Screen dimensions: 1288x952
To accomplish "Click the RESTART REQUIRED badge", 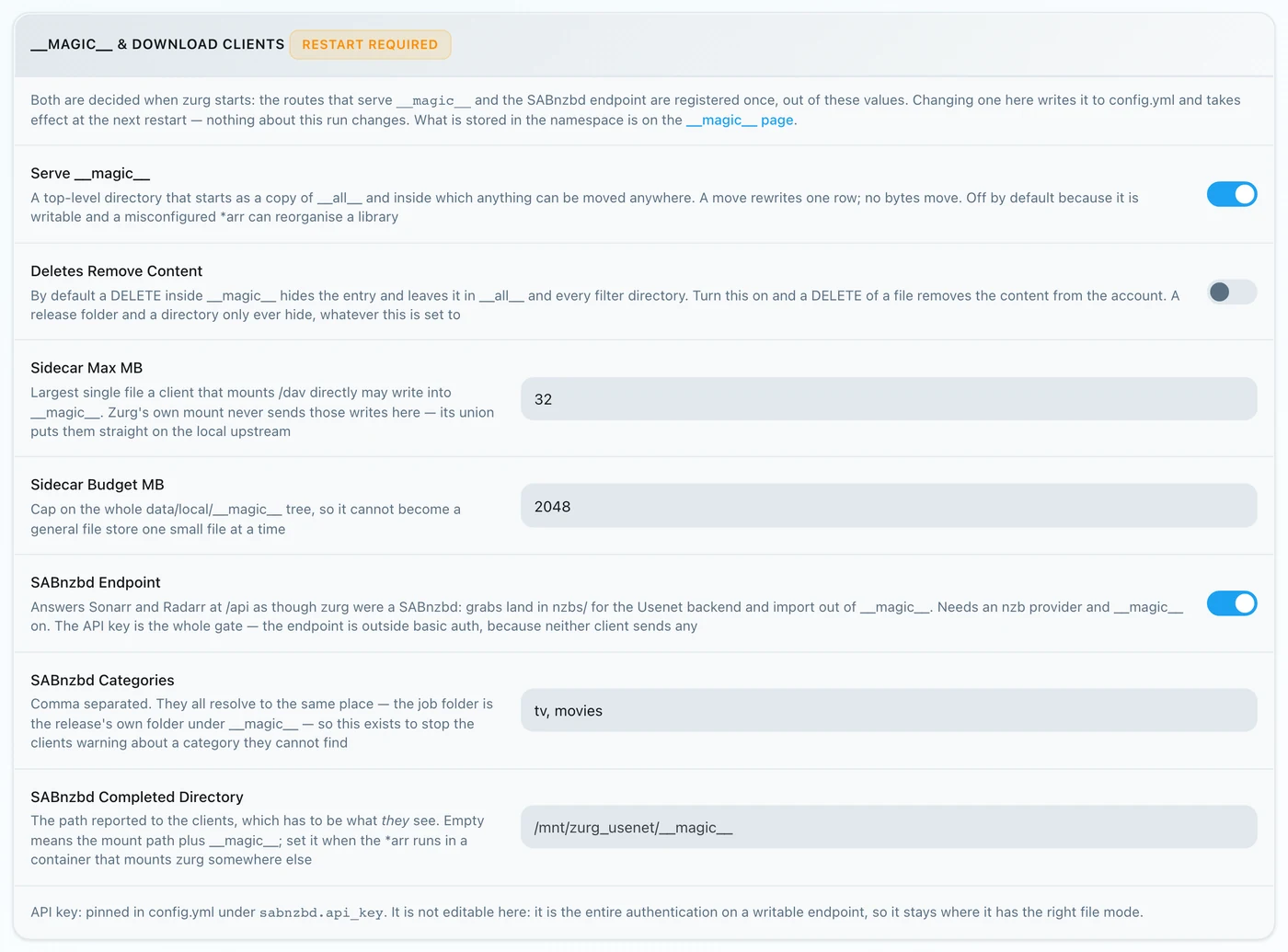I will pos(370,44).
